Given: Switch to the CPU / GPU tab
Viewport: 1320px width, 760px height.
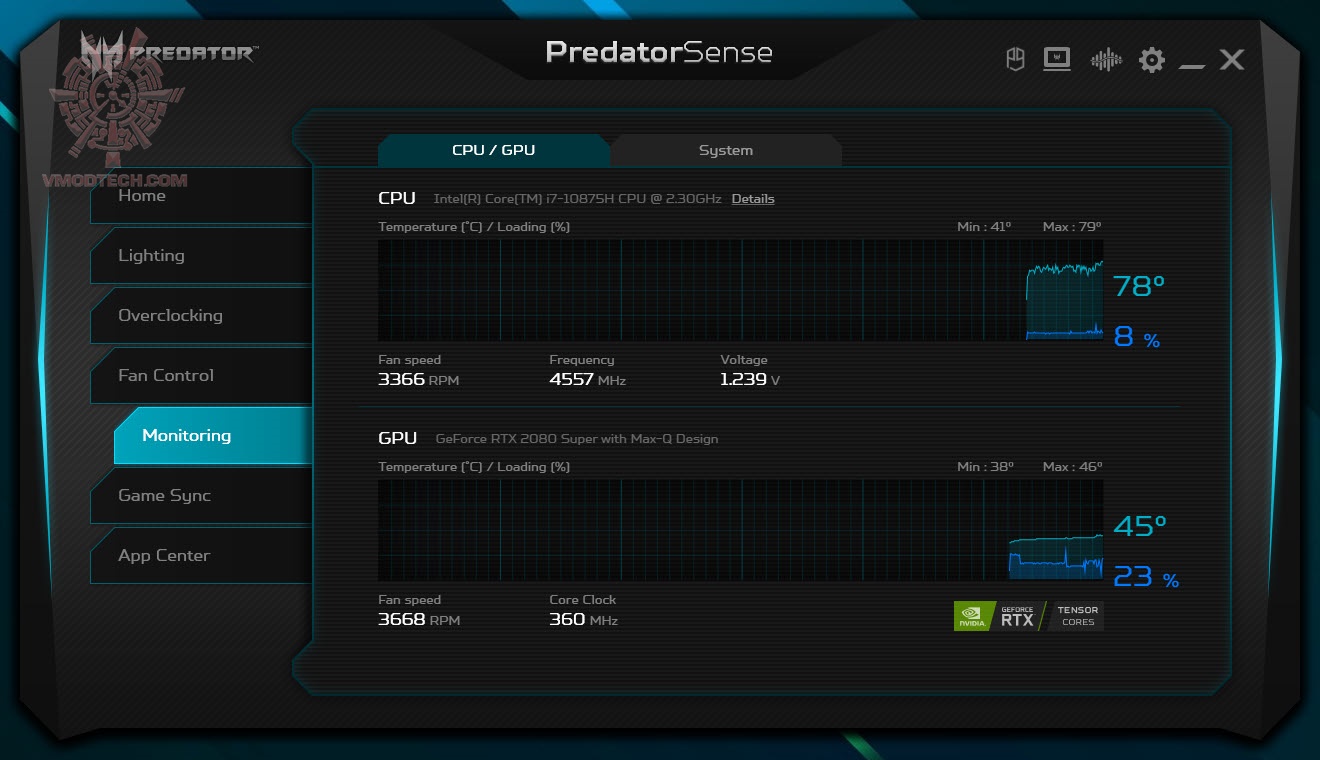Looking at the screenshot, I should pyautogui.click(x=494, y=150).
